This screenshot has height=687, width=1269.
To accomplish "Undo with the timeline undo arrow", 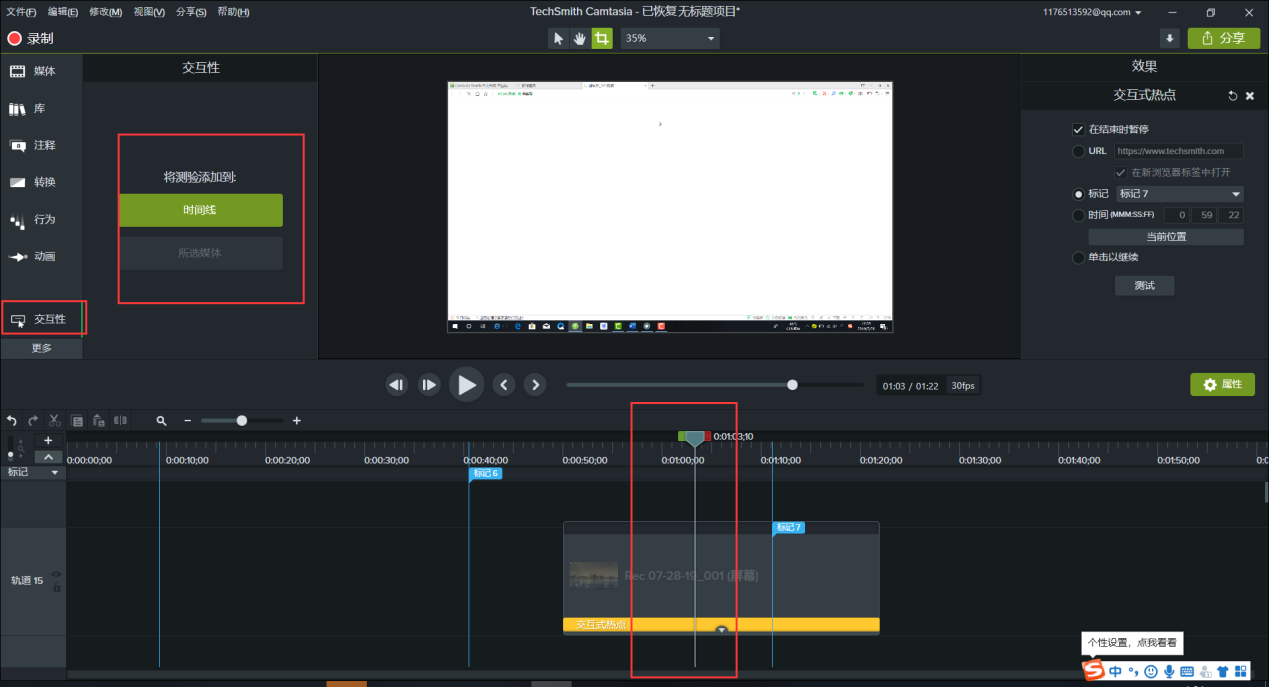I will [x=12, y=421].
